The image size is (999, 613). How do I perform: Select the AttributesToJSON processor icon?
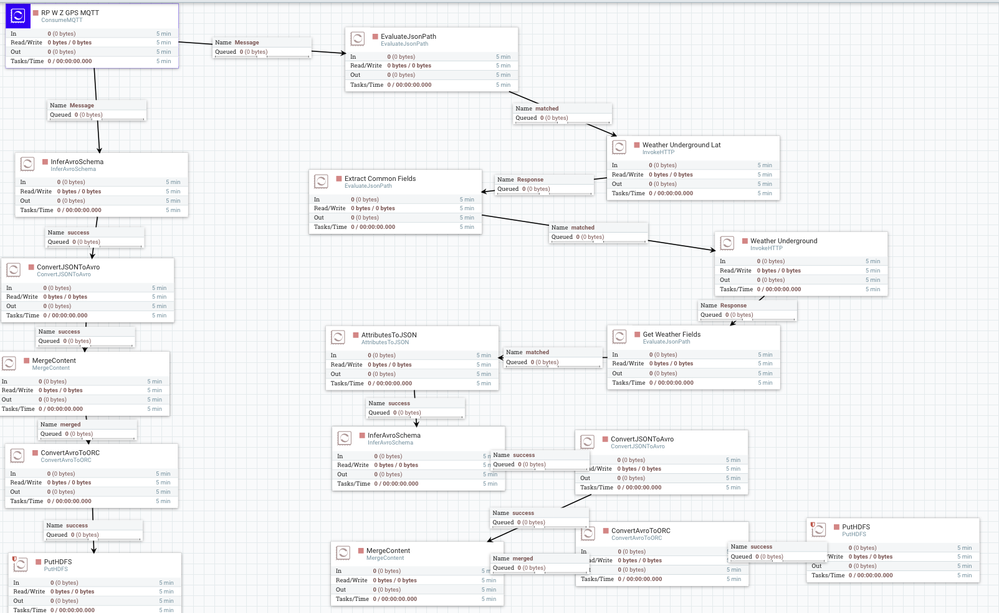coord(338,337)
